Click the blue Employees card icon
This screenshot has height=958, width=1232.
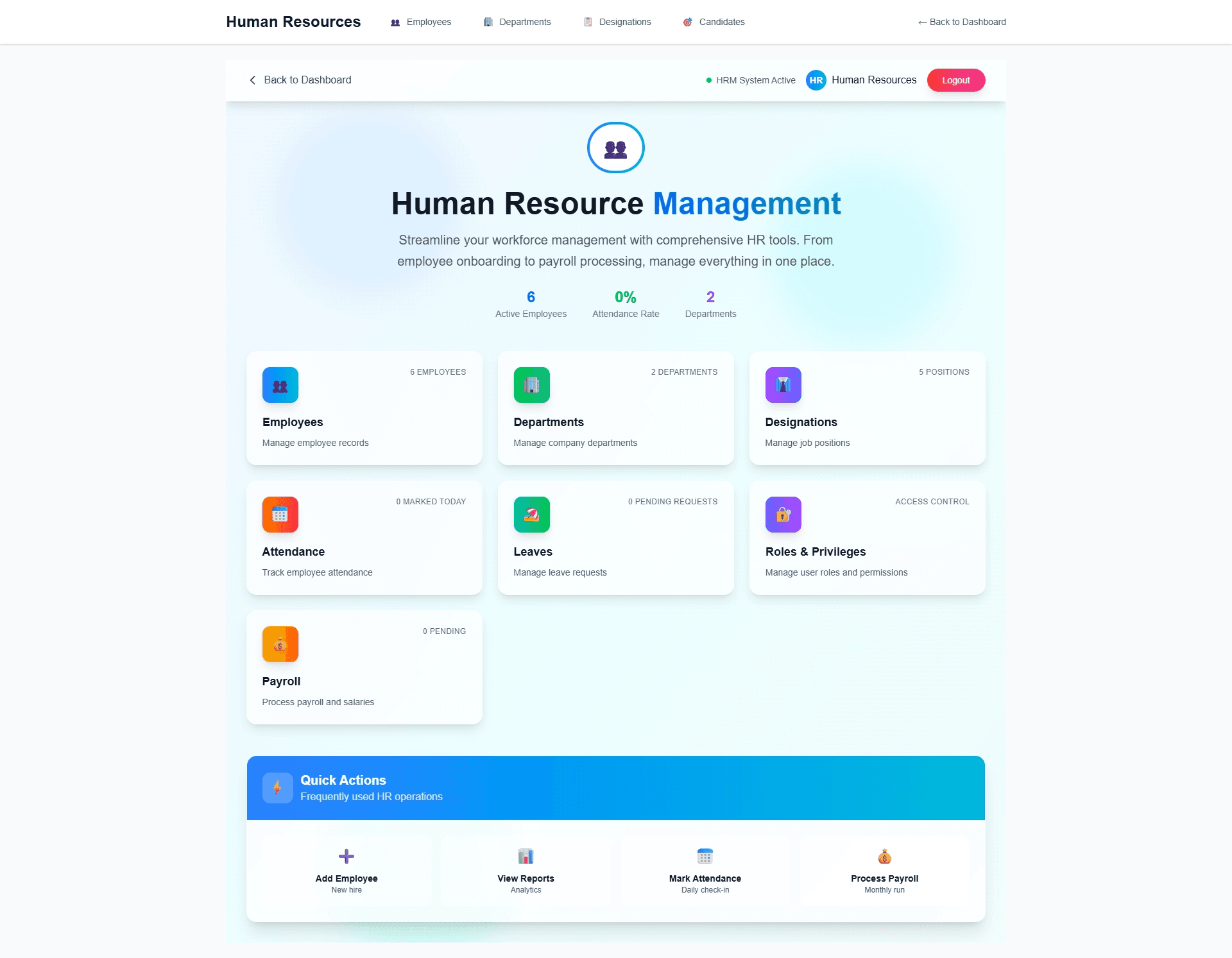(280, 385)
